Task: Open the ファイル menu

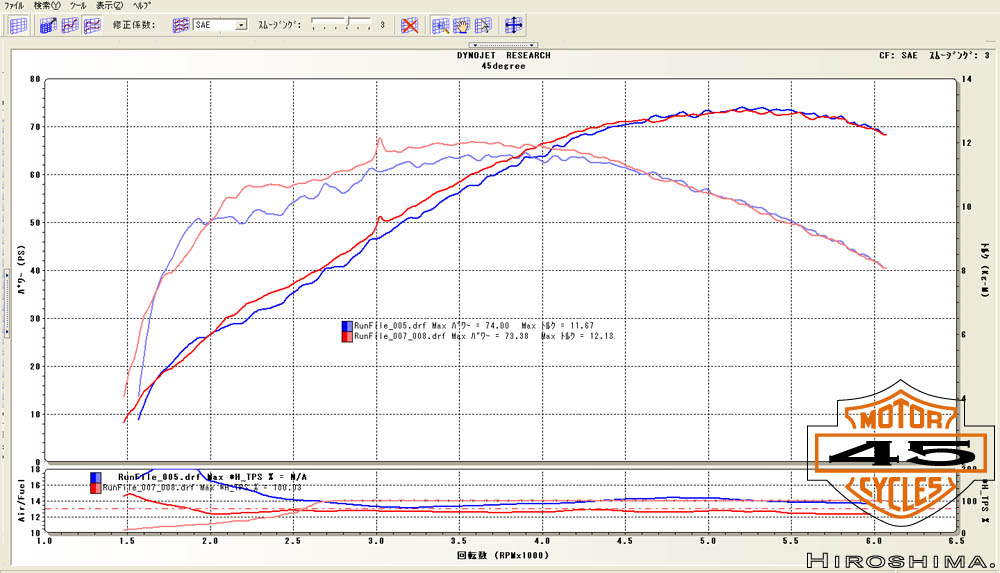Action: point(15,6)
